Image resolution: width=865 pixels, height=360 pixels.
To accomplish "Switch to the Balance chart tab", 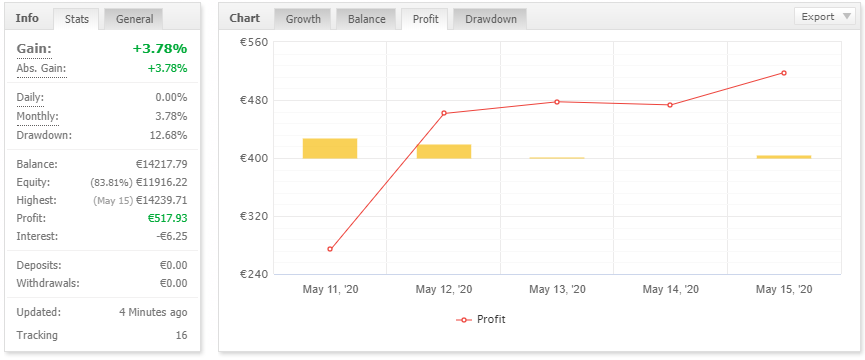I will click(x=366, y=19).
